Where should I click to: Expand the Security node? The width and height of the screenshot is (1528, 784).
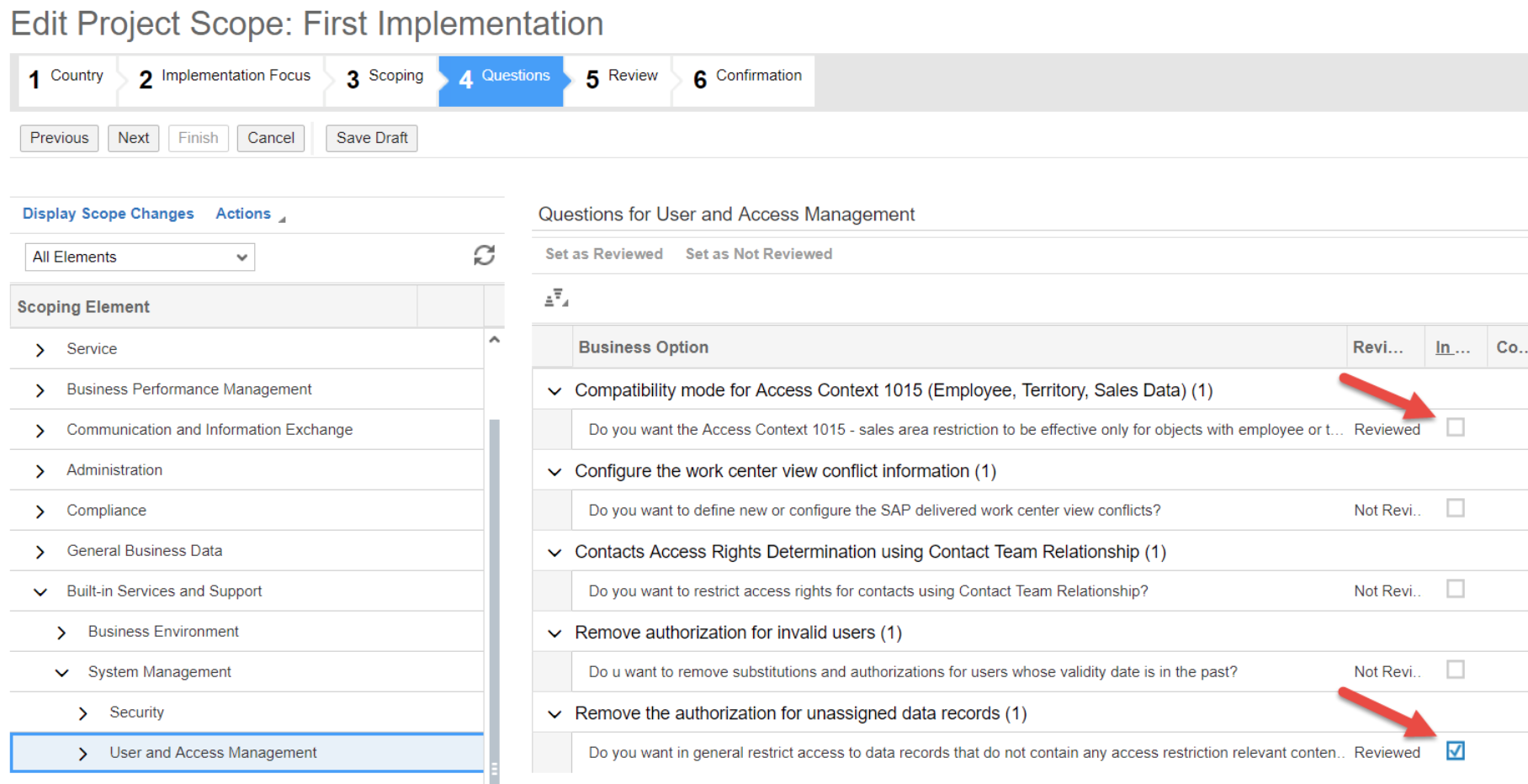click(x=82, y=713)
